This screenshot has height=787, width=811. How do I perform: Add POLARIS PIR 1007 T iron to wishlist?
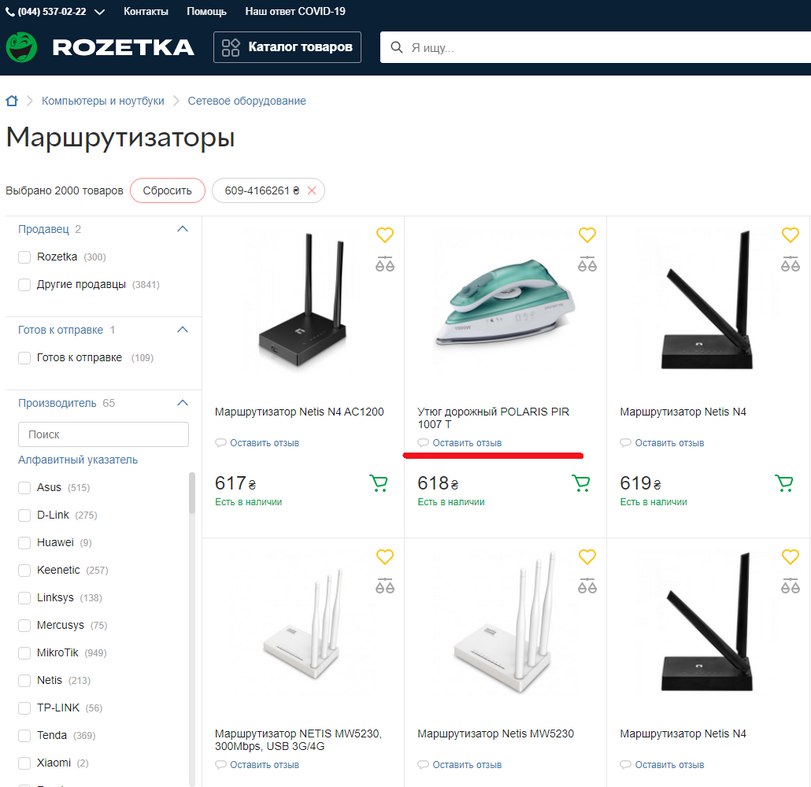pos(587,235)
